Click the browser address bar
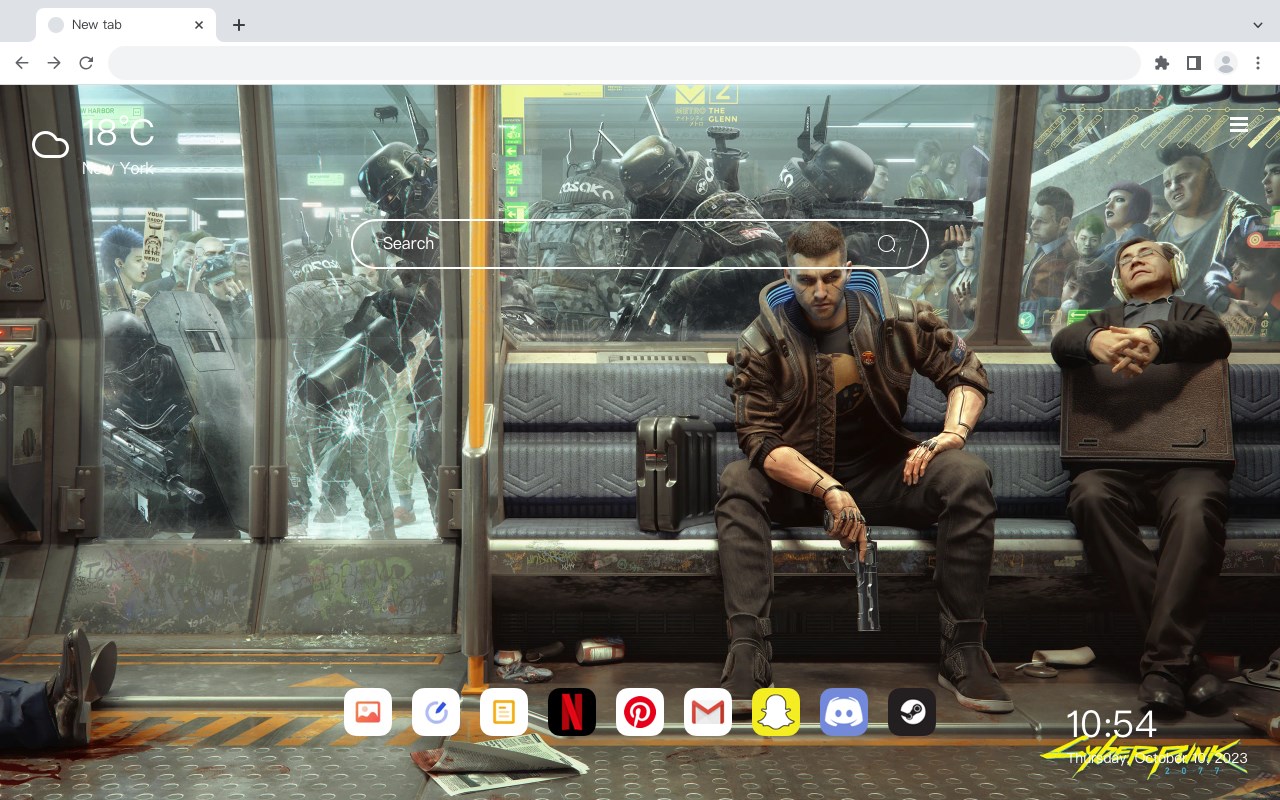Image resolution: width=1280 pixels, height=800 pixels. tap(624, 63)
